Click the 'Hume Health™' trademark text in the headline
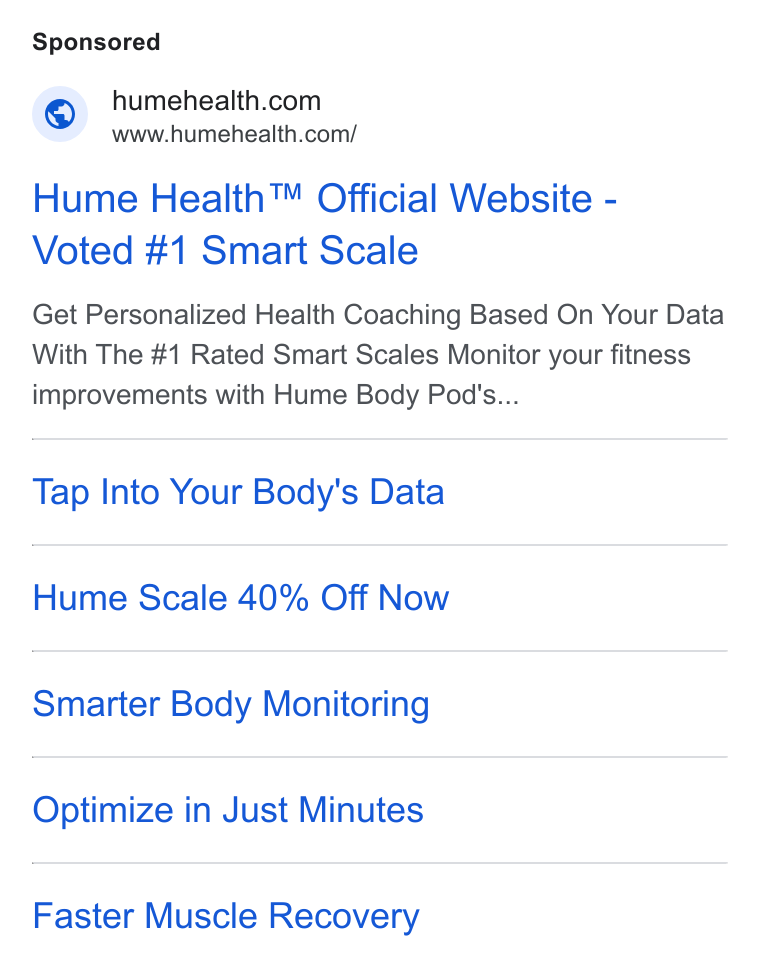This screenshot has height=968, width=760. 167,198
